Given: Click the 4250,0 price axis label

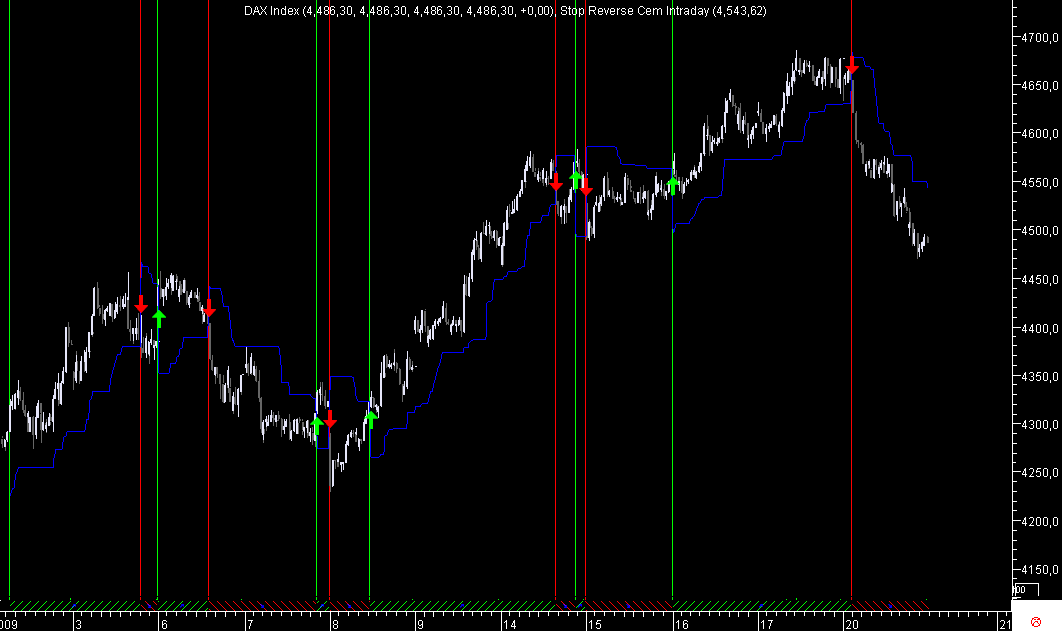Looking at the screenshot, I should point(1039,473).
